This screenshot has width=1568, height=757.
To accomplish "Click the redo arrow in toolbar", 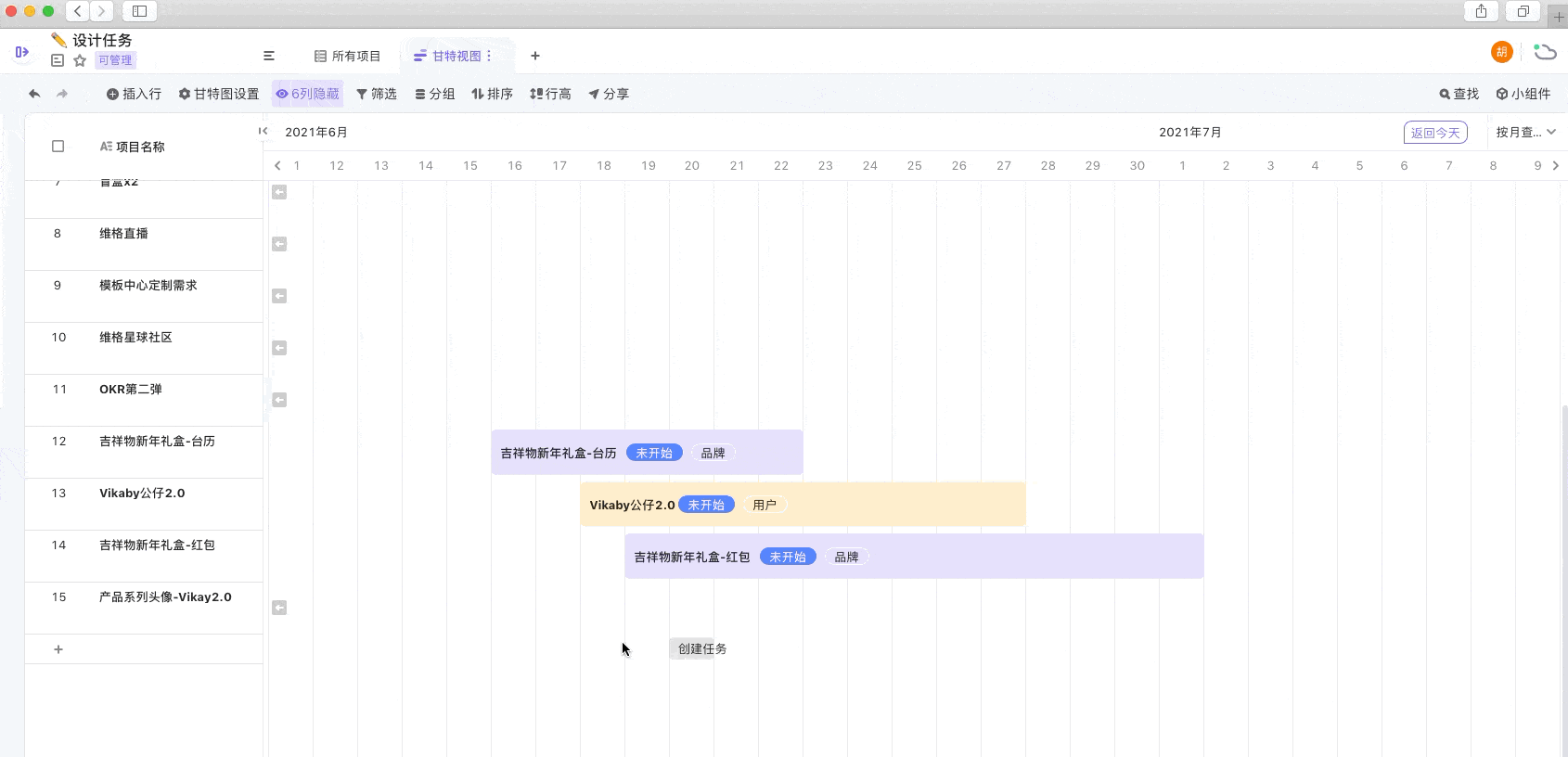I will [x=62, y=94].
